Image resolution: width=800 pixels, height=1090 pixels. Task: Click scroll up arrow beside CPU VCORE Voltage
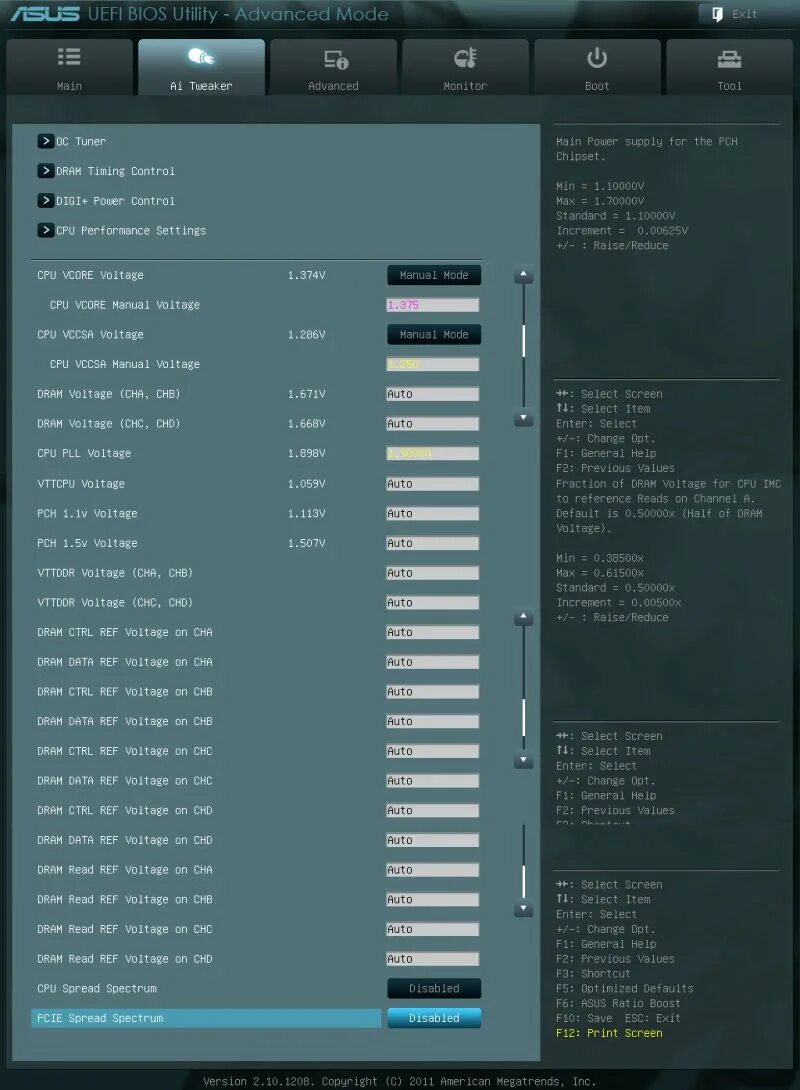point(523,275)
